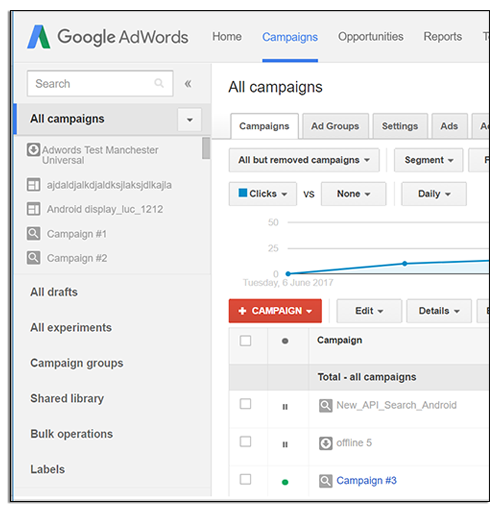
Task: Select the Campaigns top navigation item
Action: click(290, 37)
